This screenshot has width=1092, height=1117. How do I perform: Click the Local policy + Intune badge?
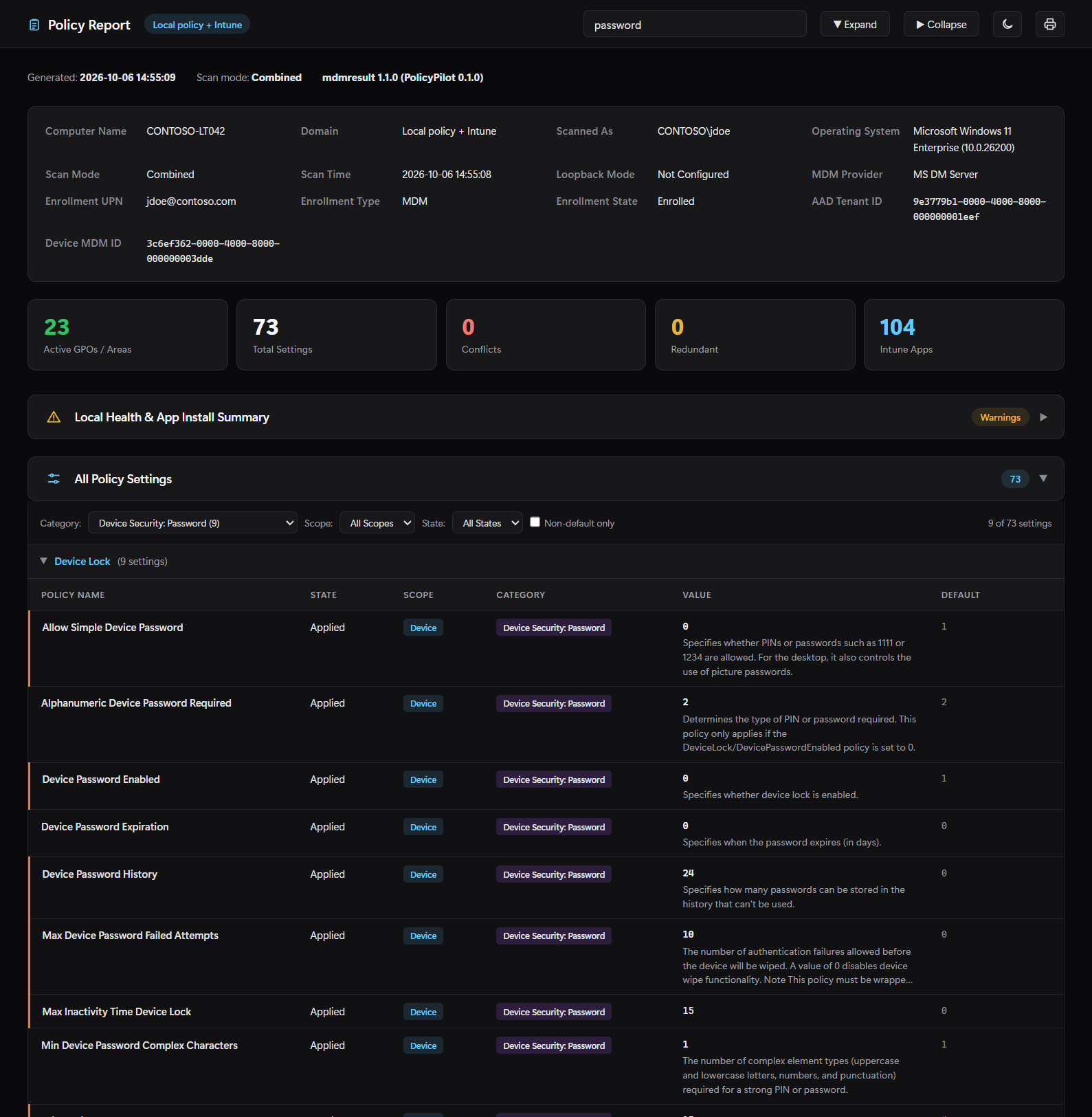click(x=197, y=25)
